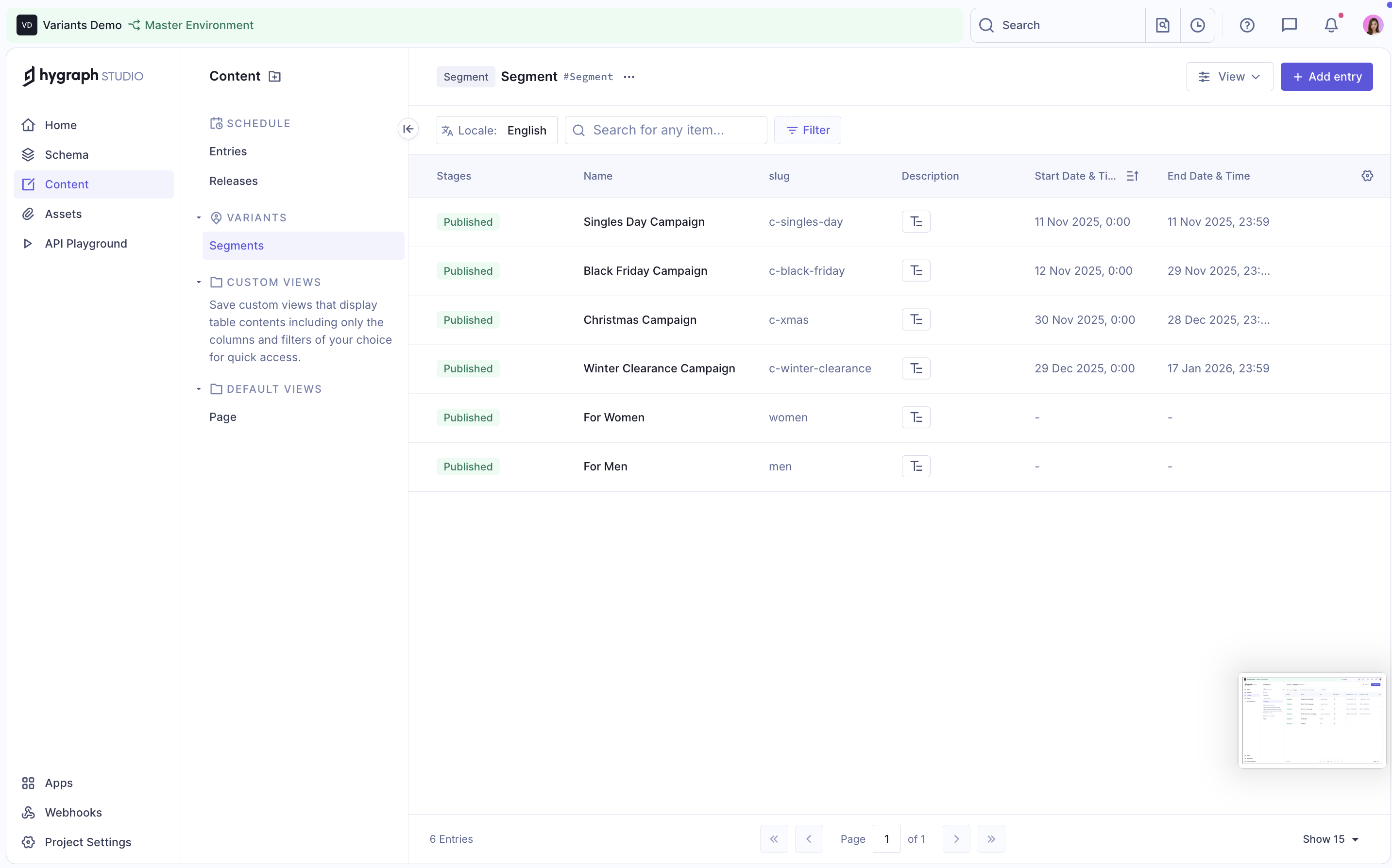Open the document preview search icon
Screen dimensions: 1392x868
1163,25
